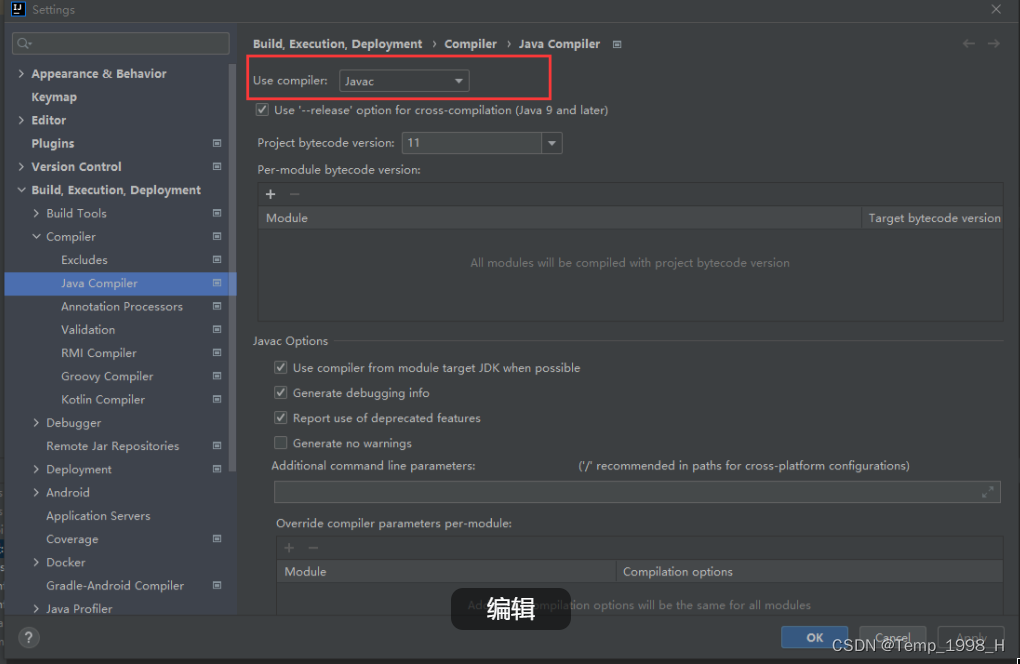Screen dimensions: 1020x664
Task: Expand Java Profiler node
Action: tap(36, 609)
